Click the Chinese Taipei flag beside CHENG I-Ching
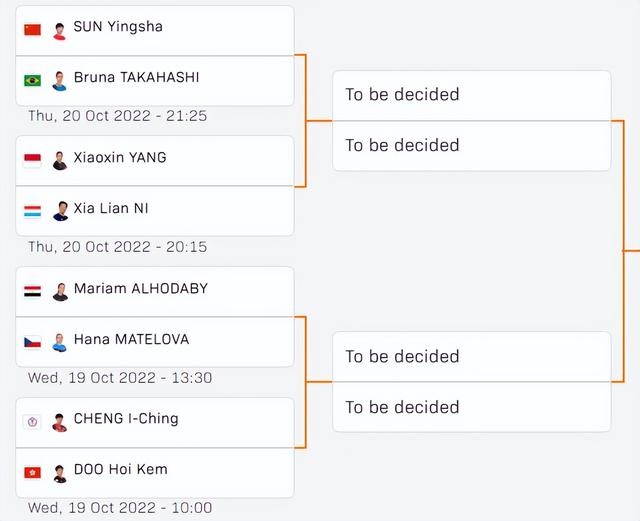The width and height of the screenshot is (640, 521). pos(32,422)
